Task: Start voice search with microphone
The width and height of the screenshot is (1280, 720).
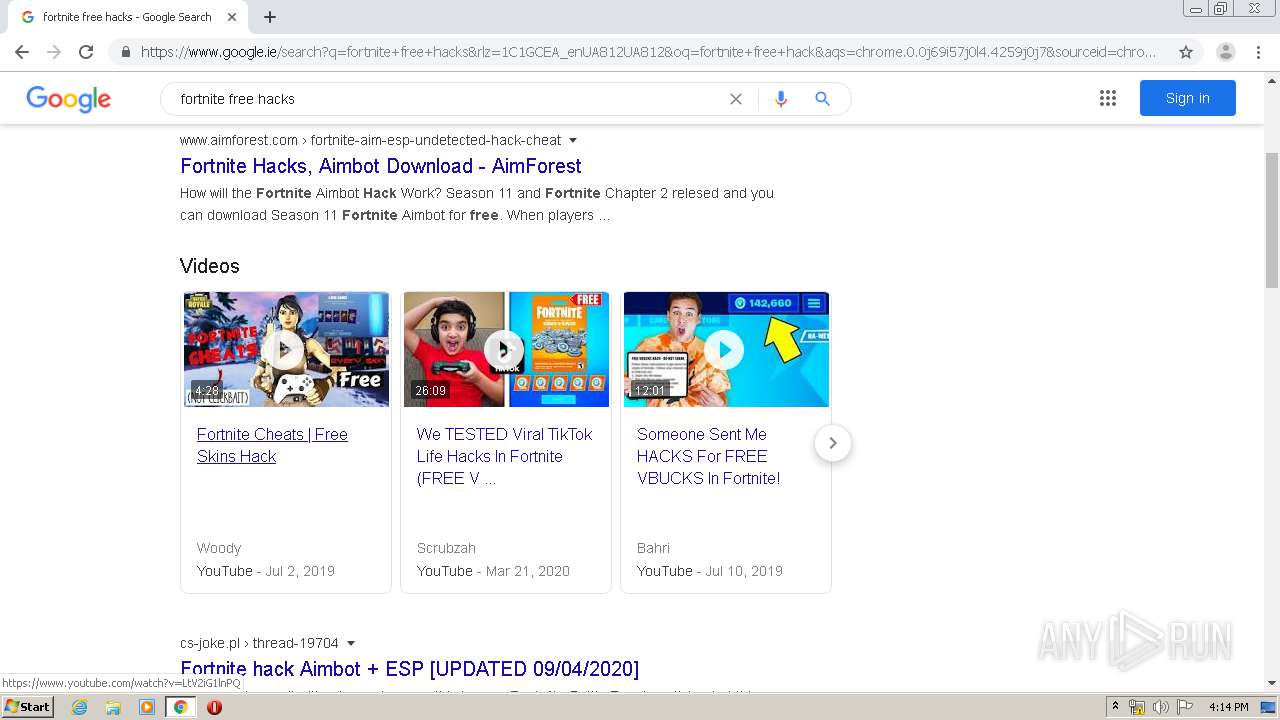Action: point(781,99)
